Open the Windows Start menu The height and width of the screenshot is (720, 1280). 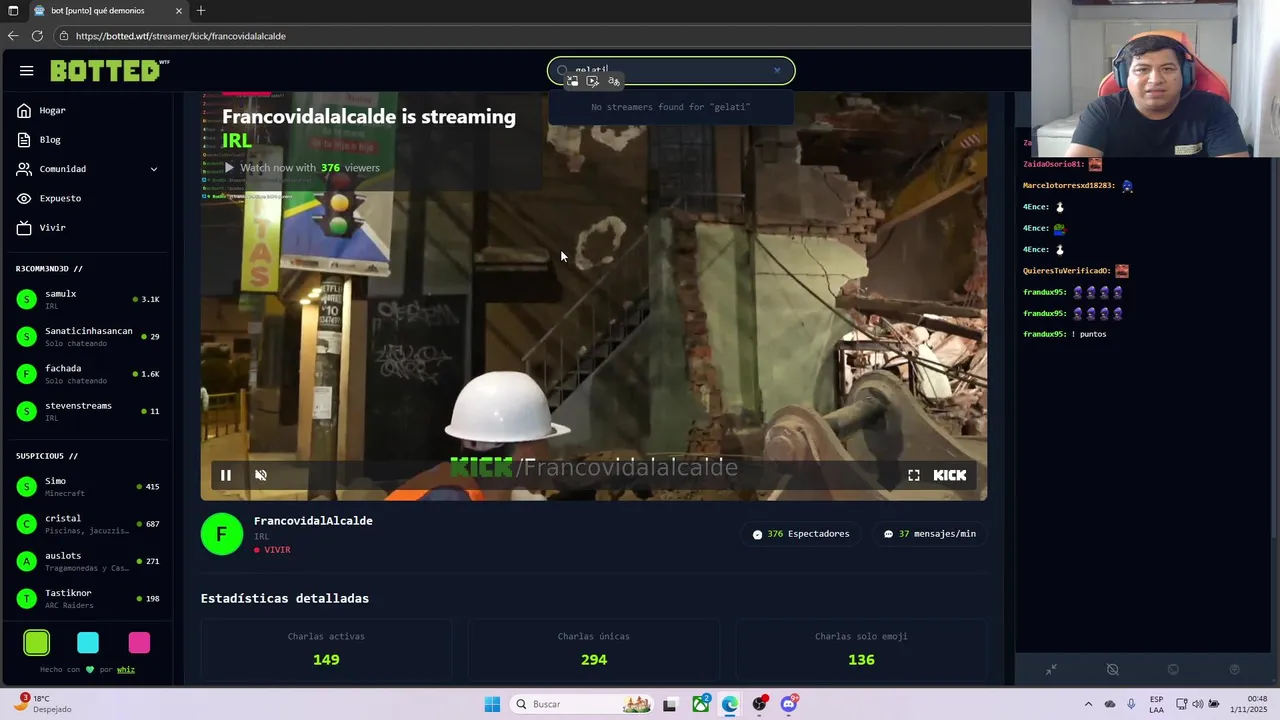pyautogui.click(x=492, y=704)
